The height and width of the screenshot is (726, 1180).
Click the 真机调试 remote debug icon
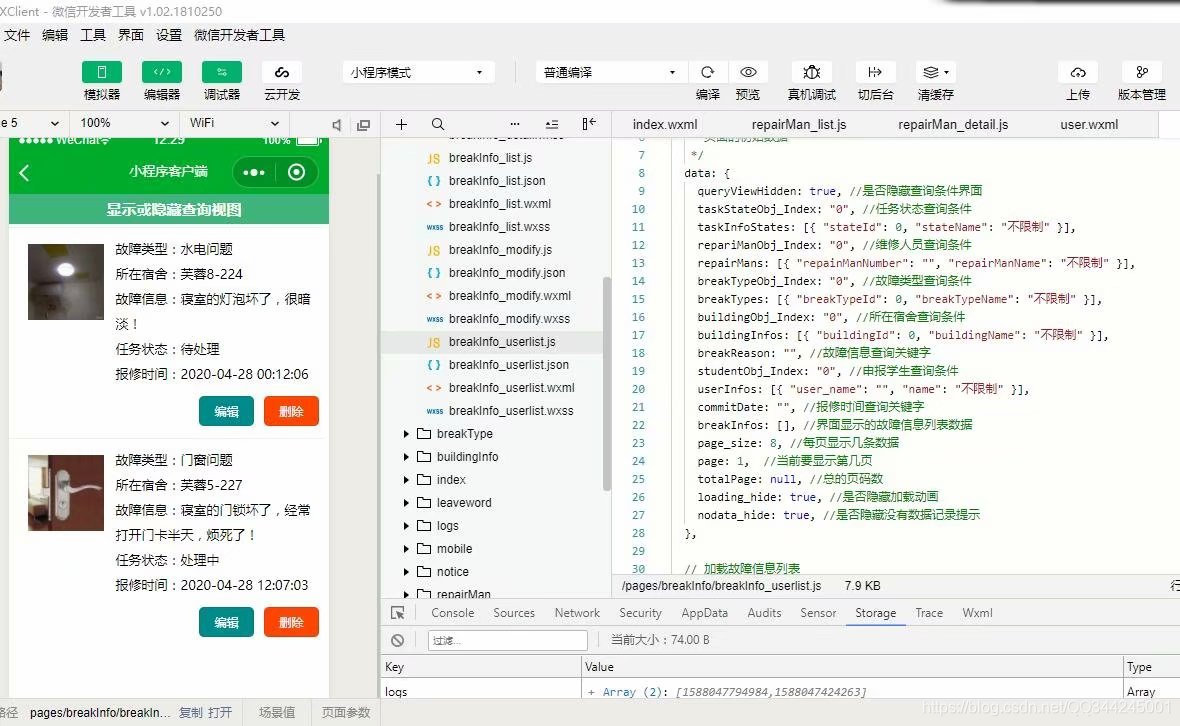[x=811, y=72]
